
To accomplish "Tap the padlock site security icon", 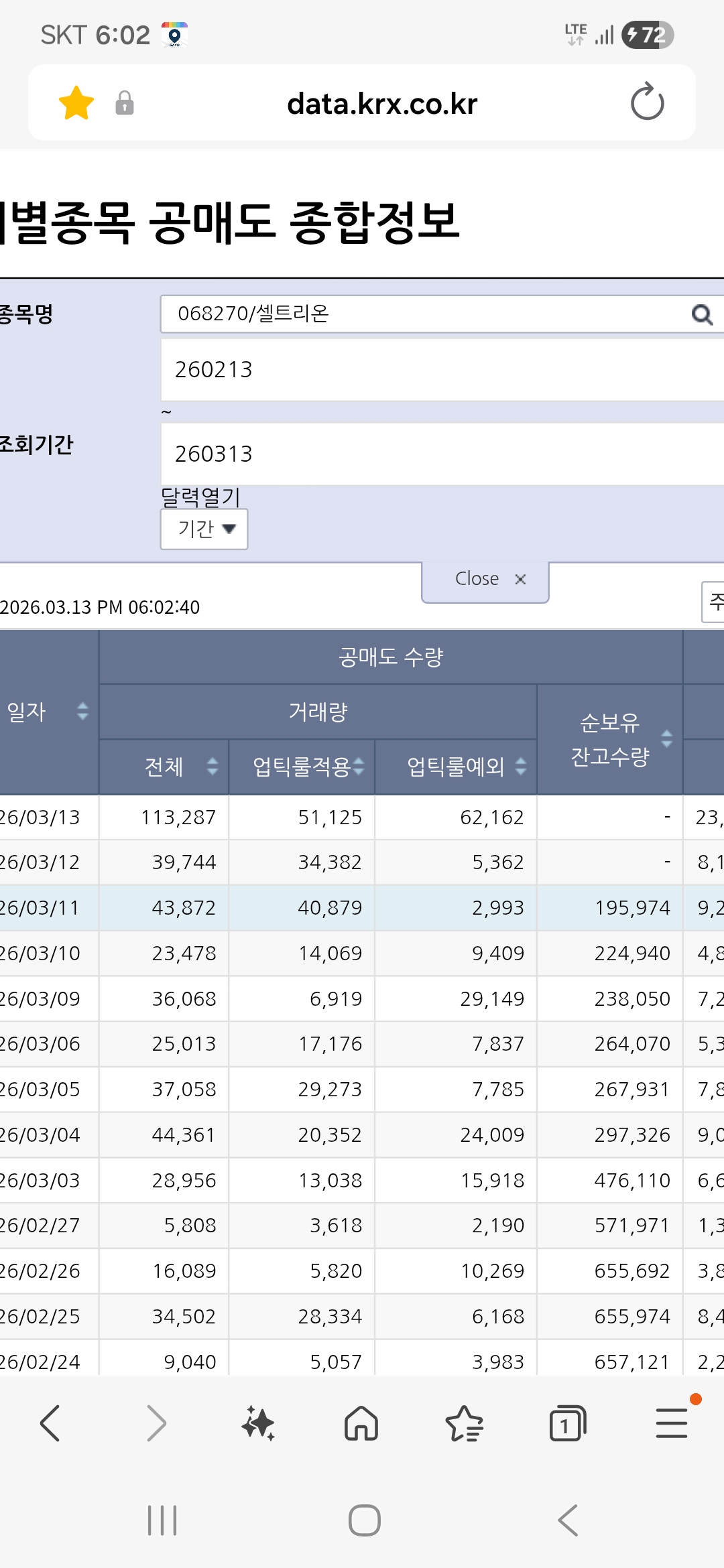I will tap(125, 103).
